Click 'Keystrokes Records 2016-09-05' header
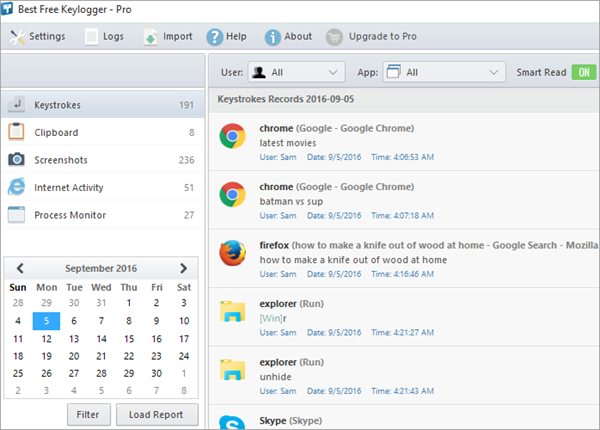The width and height of the screenshot is (600, 430). coord(286,99)
